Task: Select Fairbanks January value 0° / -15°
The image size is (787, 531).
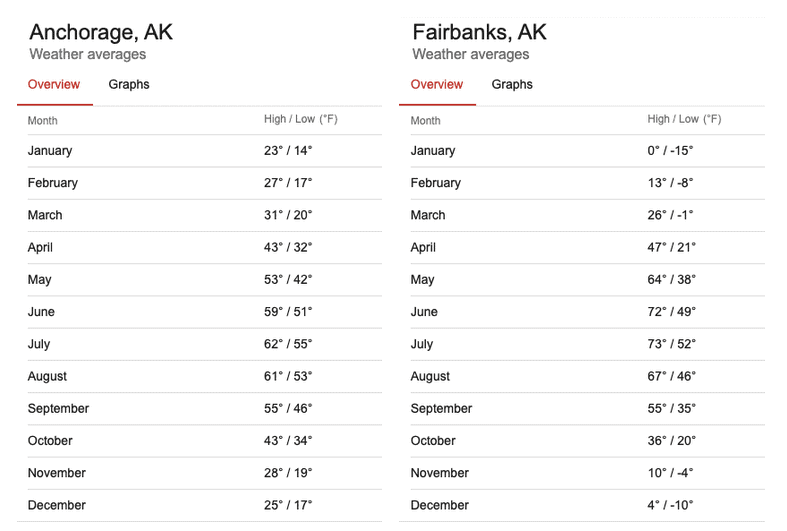Action: (x=670, y=151)
